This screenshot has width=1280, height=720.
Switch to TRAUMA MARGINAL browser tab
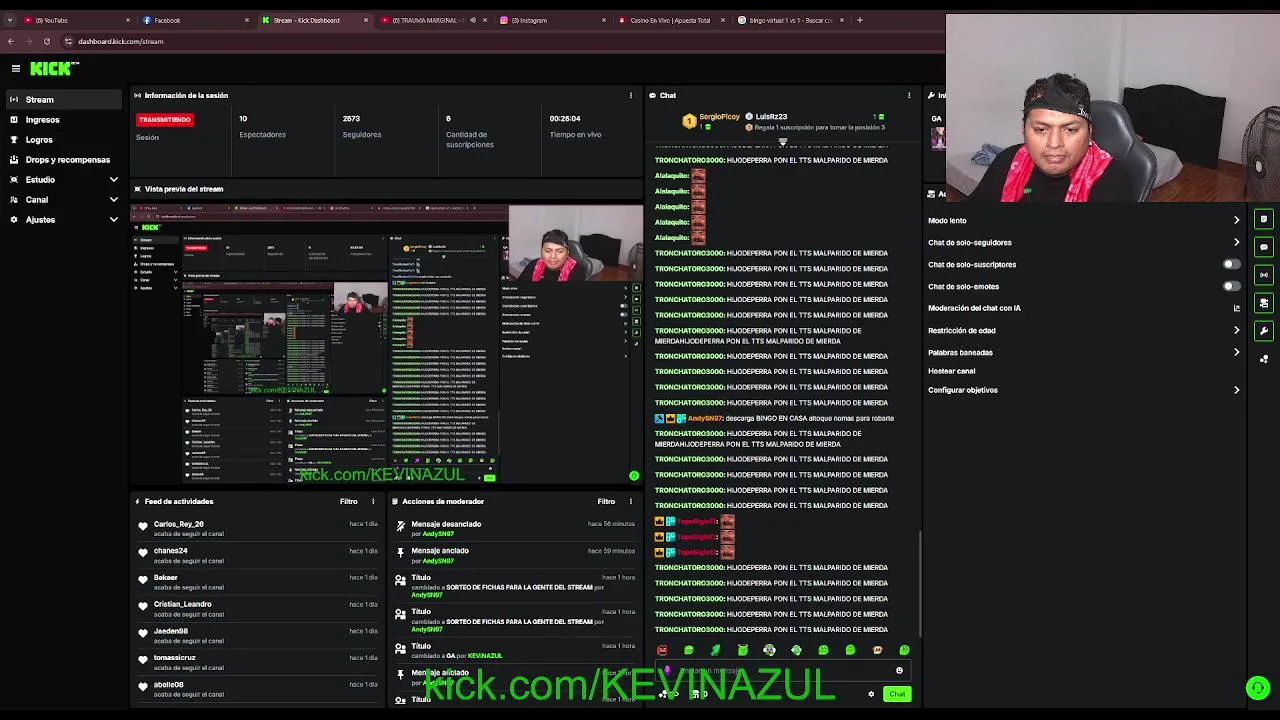point(434,20)
